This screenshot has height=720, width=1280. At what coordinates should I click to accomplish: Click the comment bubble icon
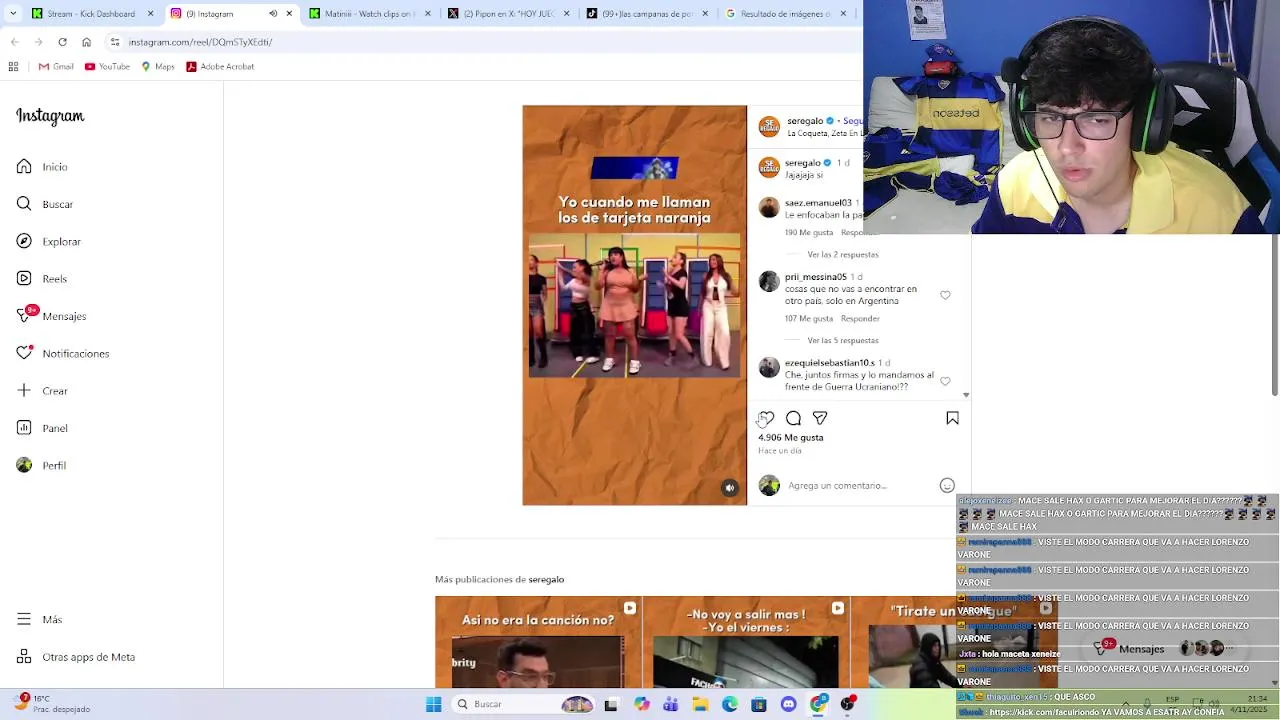tap(793, 418)
